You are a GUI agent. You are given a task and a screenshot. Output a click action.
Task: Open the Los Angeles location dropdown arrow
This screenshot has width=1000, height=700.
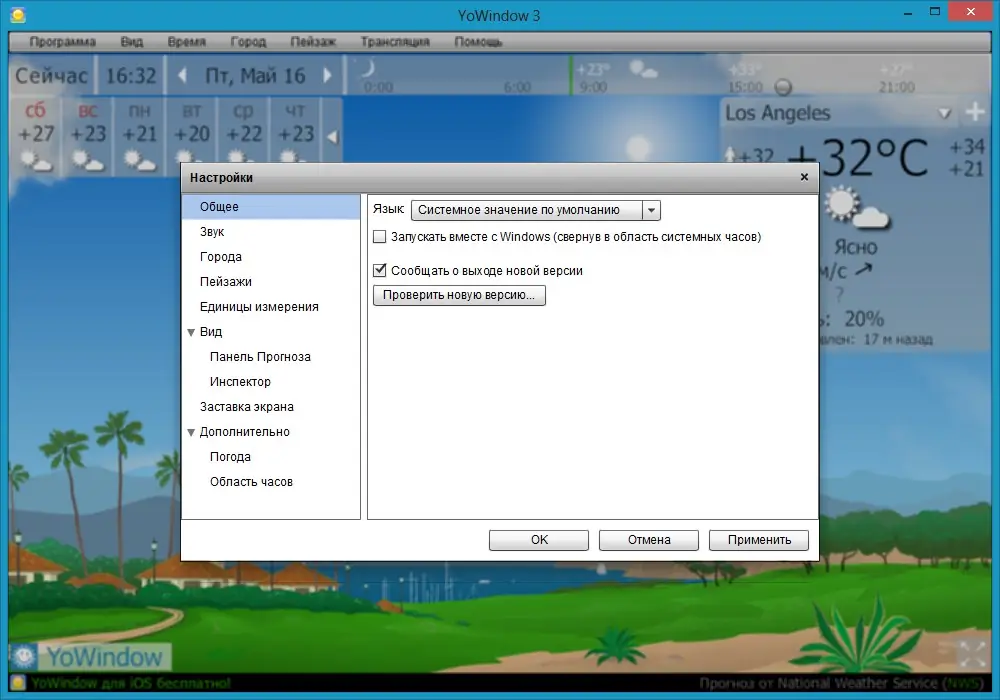click(945, 113)
